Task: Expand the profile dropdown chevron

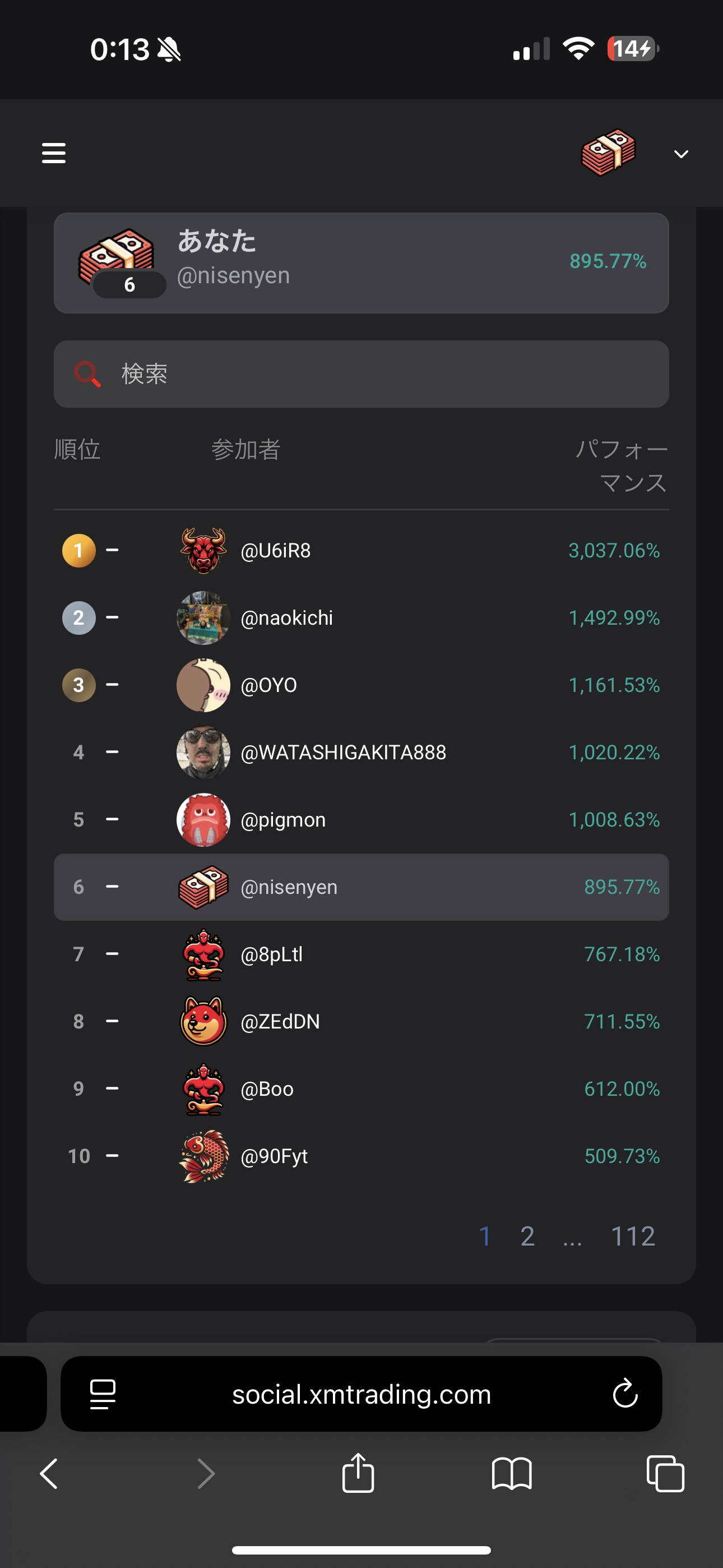Action: 681,154
